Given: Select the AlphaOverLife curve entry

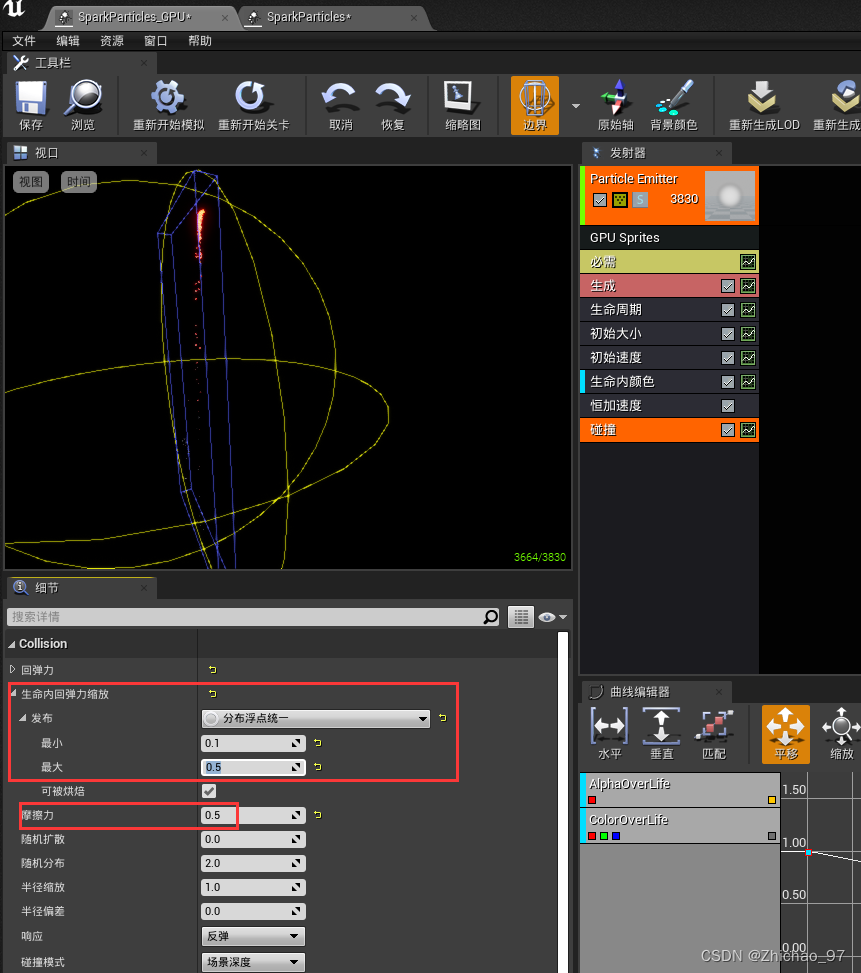Looking at the screenshot, I should pyautogui.click(x=680, y=790).
